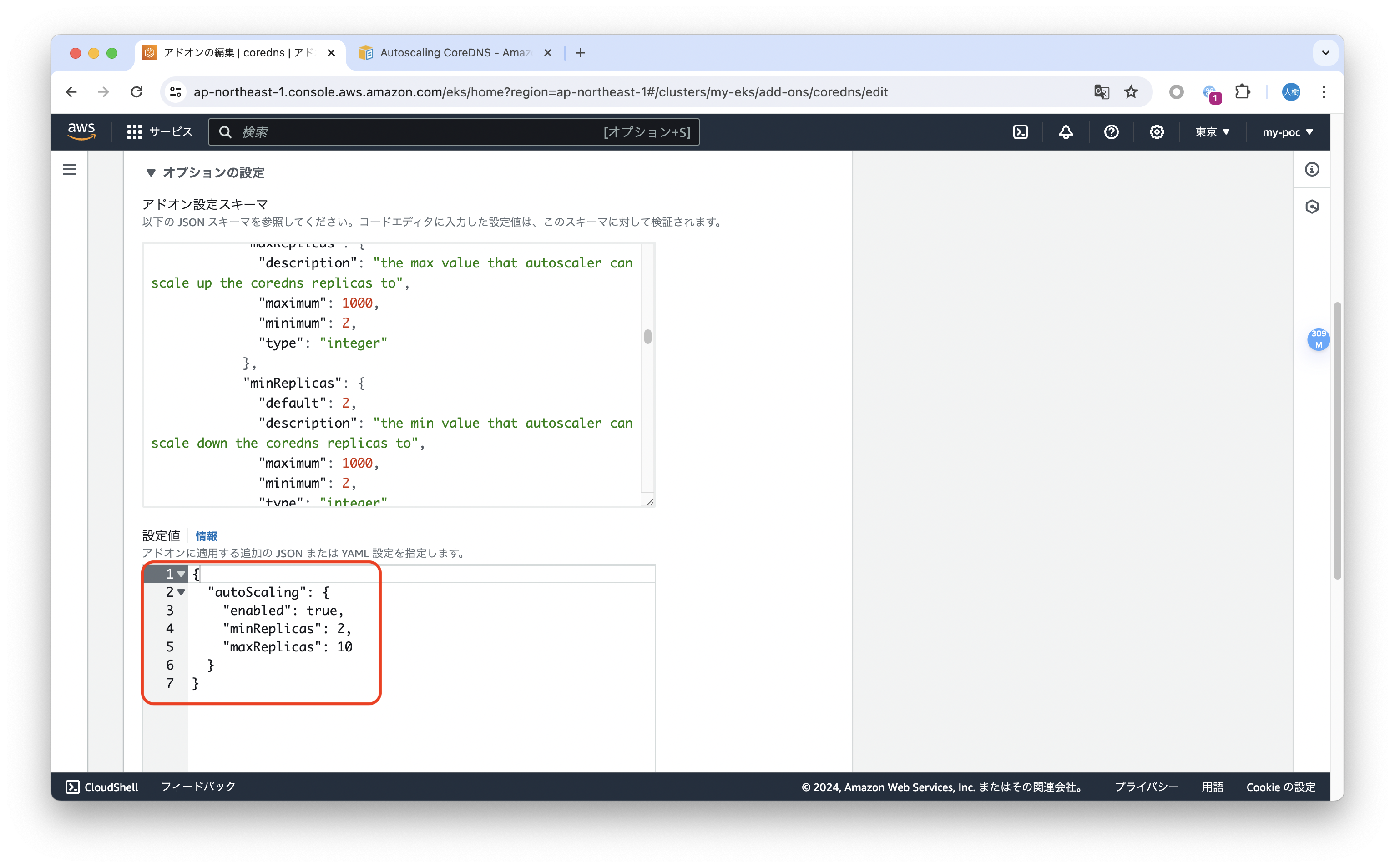The height and width of the screenshot is (868, 1395).
Task: Open the browser extensions puzzle icon
Action: (1243, 92)
